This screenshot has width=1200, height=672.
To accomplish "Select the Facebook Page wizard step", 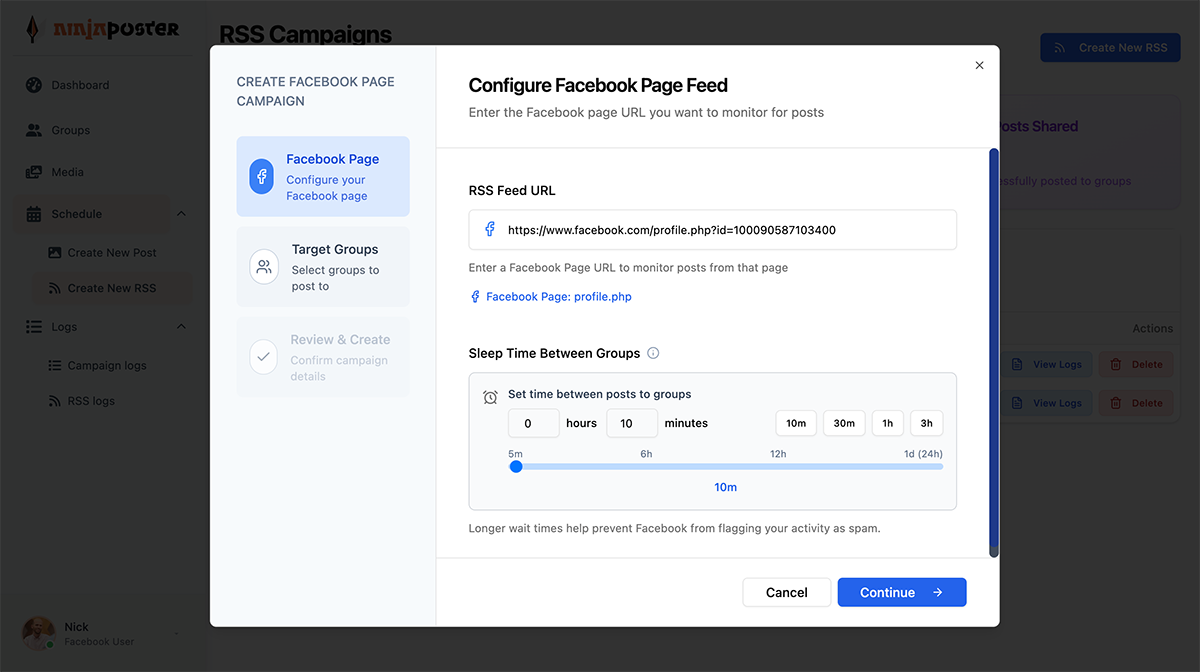I will pos(323,177).
